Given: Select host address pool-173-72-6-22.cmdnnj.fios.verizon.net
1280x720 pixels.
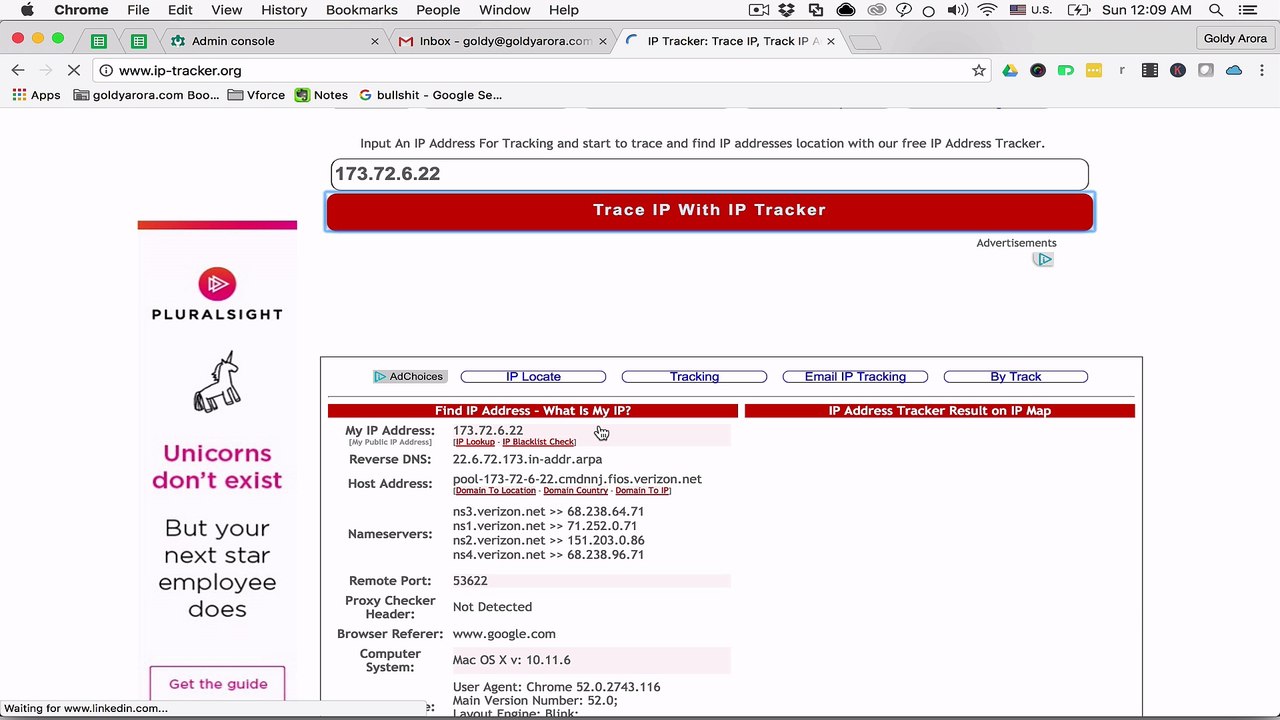Looking at the screenshot, I should tap(577, 479).
